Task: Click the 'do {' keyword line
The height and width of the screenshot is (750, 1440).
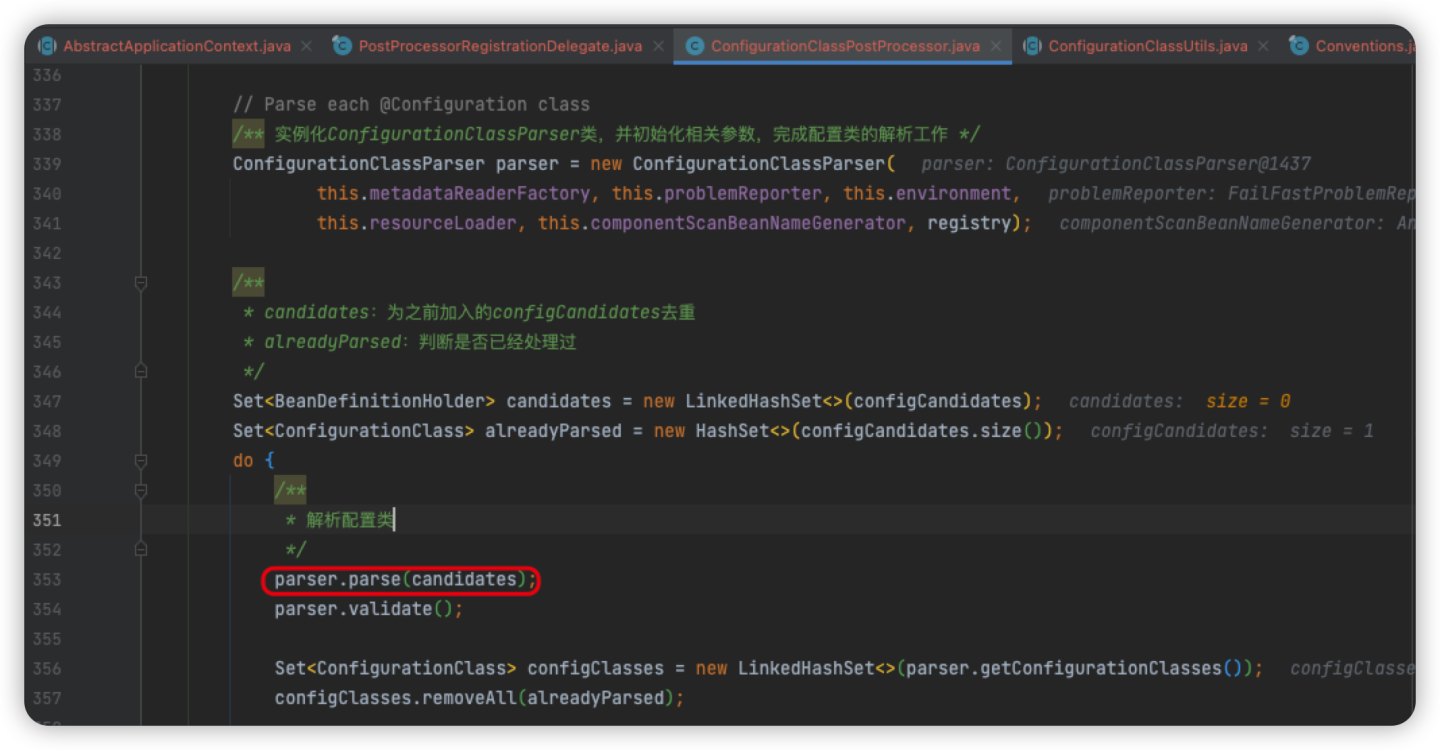Action: (254, 461)
